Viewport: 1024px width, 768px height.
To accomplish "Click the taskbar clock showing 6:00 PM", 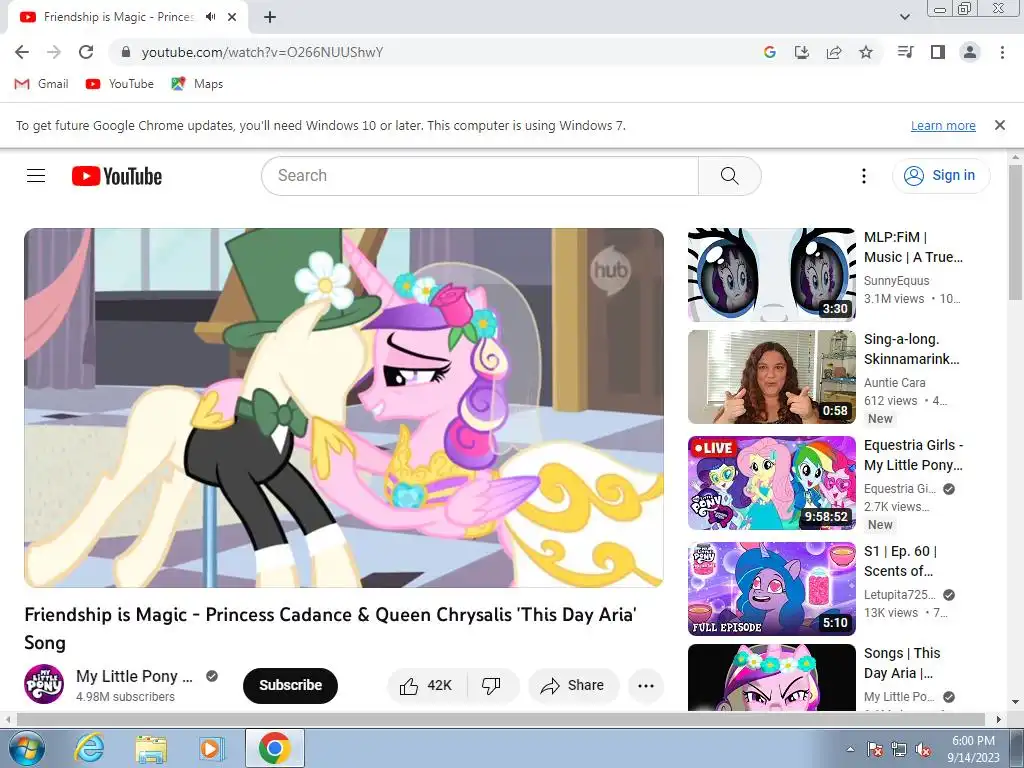I will click(x=974, y=749).
